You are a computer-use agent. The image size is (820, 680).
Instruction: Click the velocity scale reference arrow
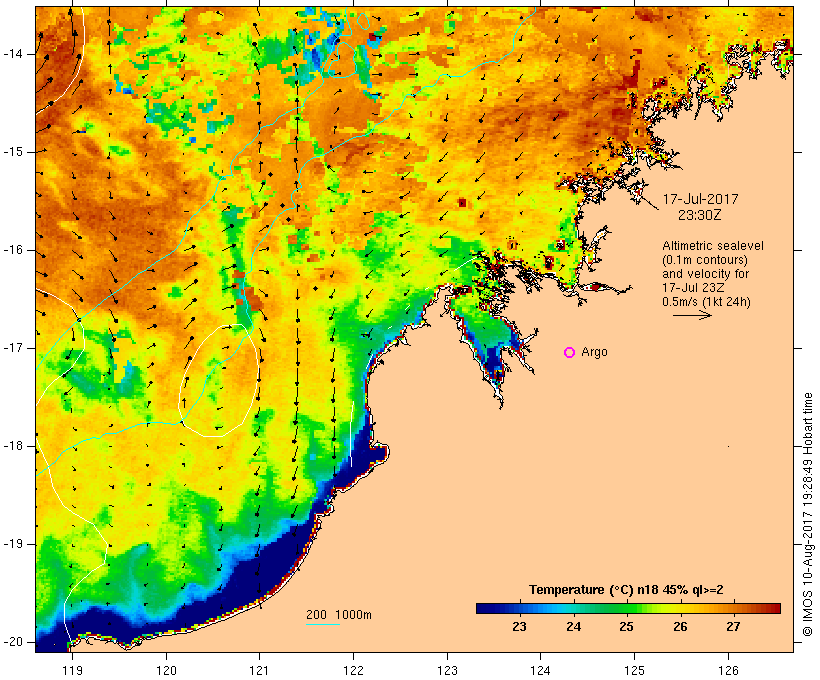tap(692, 315)
